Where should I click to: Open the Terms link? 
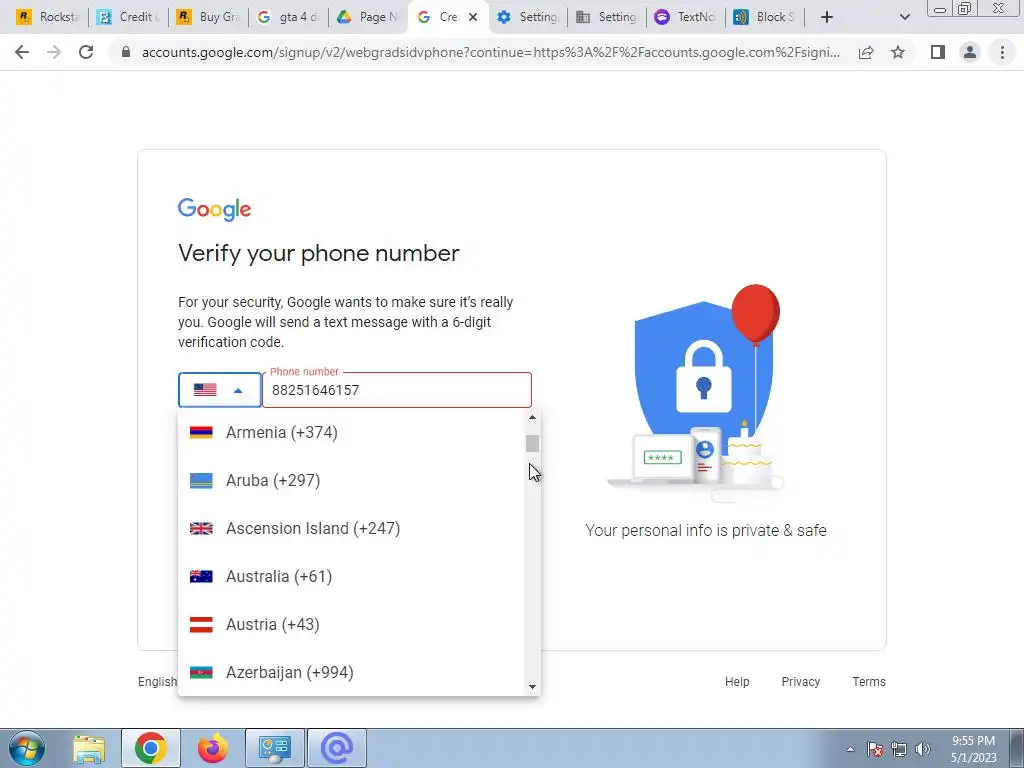869,682
